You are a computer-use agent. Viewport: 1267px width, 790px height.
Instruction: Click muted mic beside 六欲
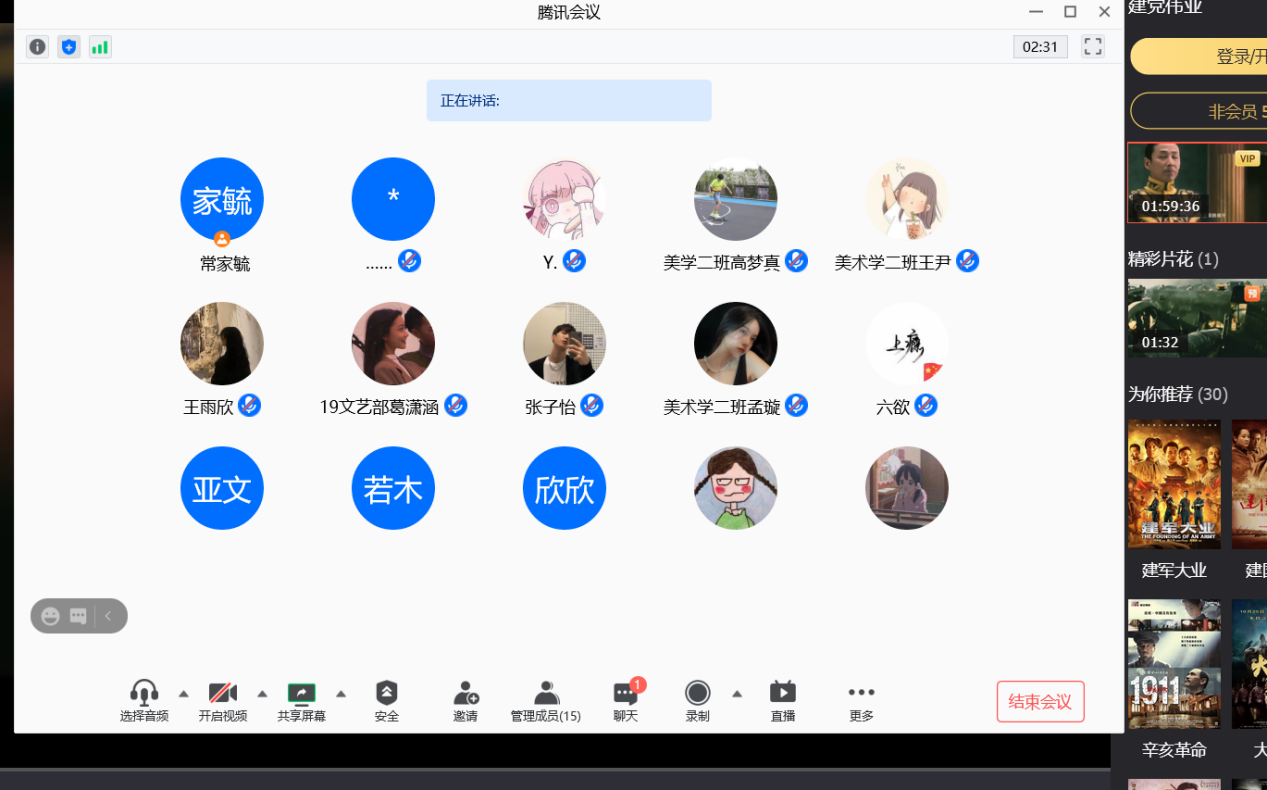926,405
